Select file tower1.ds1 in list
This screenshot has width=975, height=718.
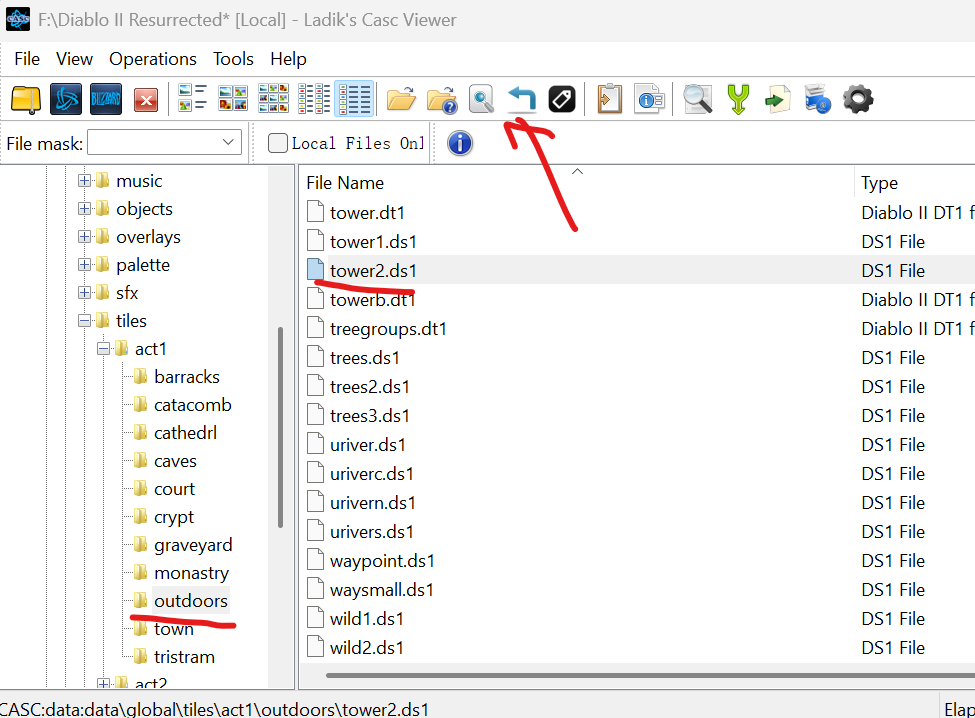[373, 242]
